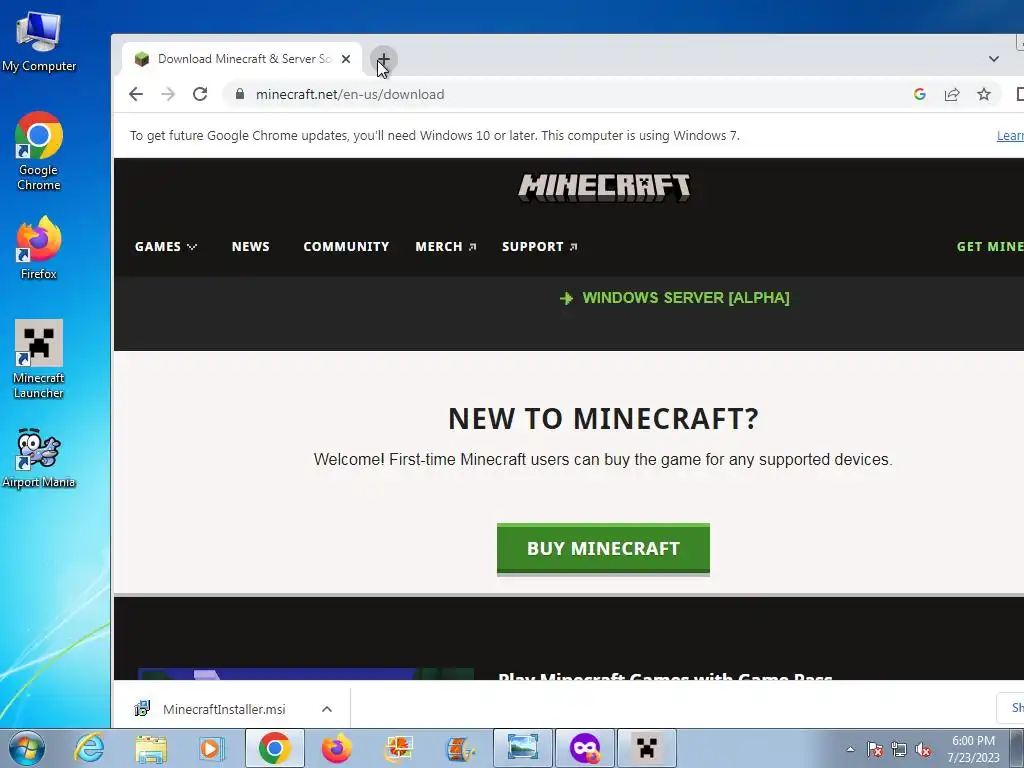Viewport: 1024px width, 768px height.
Task: Close the Download Minecraft tab
Action: point(346,59)
